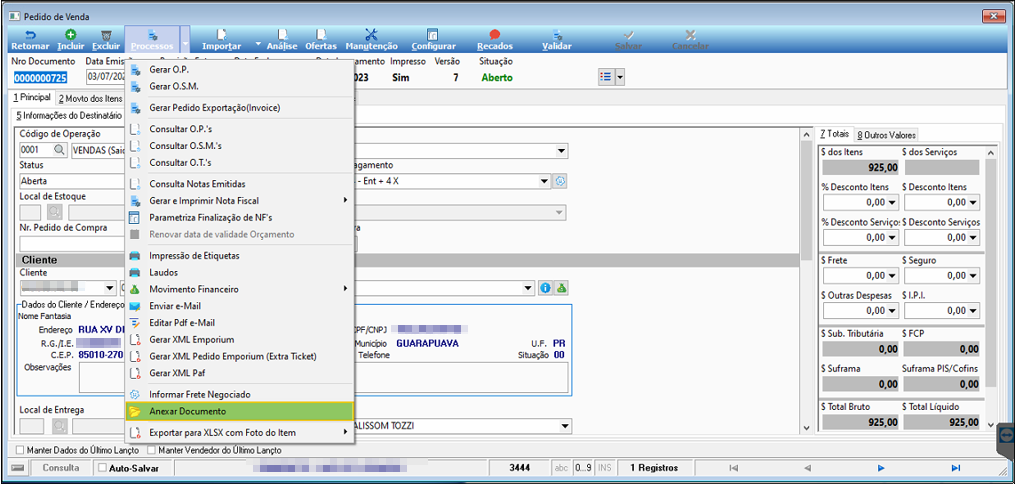Click the list view icon near Situação

tap(606, 77)
